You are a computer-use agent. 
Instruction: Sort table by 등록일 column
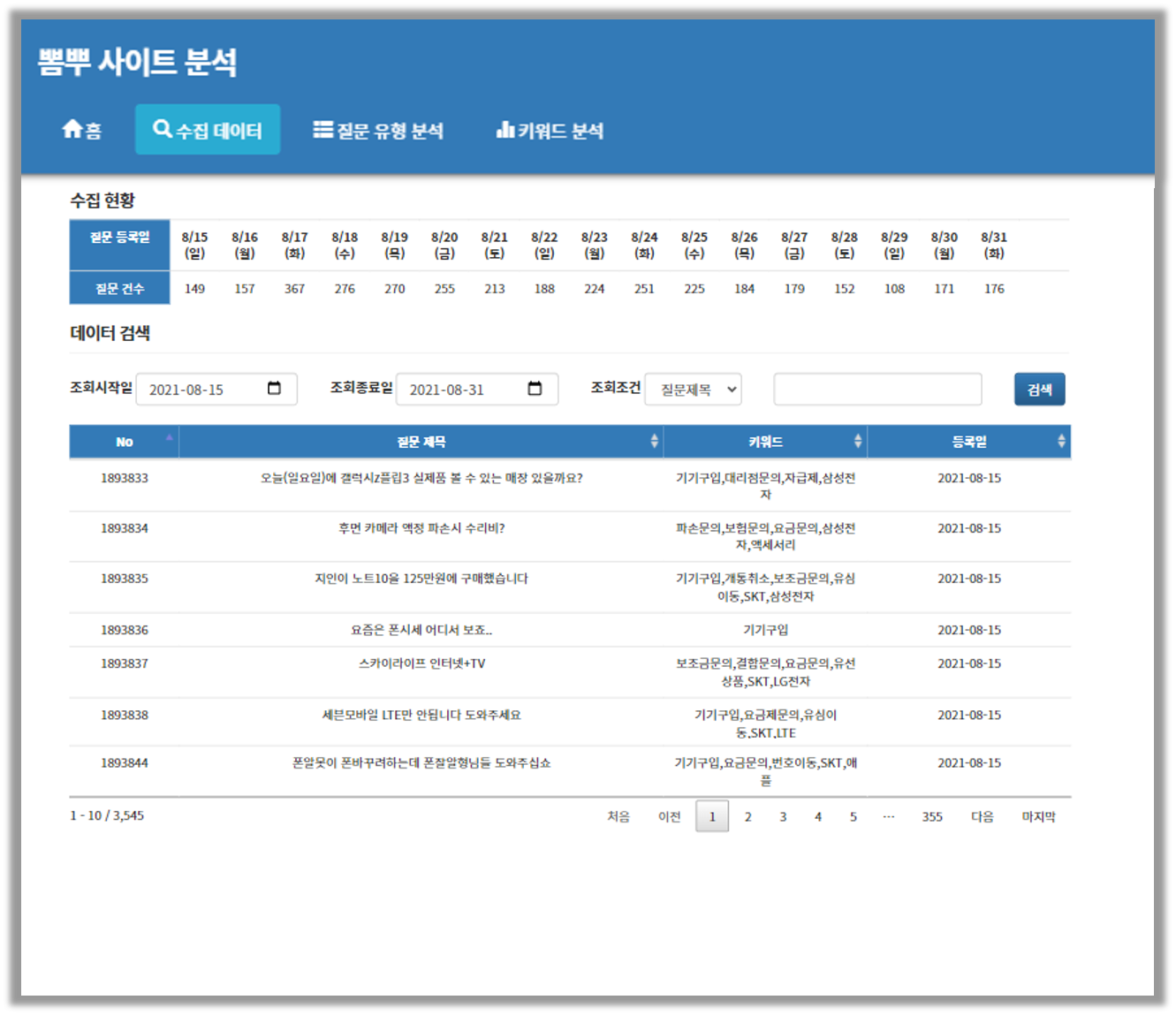[968, 442]
